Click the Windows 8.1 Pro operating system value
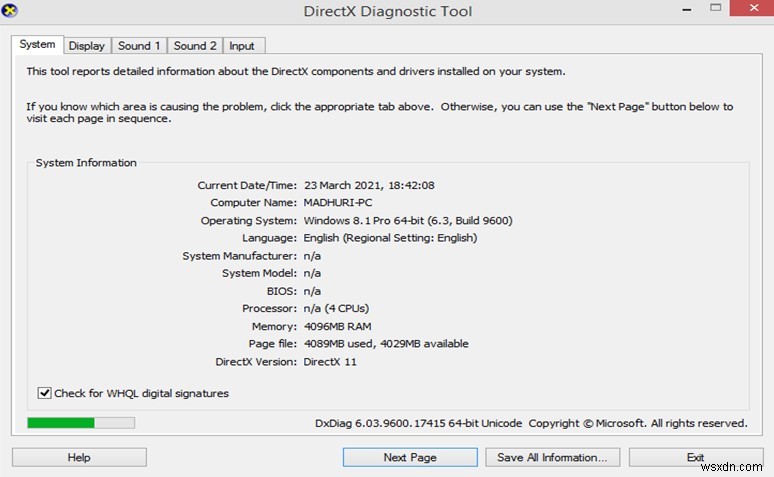Viewport: 774px width, 477px height. pos(408,220)
